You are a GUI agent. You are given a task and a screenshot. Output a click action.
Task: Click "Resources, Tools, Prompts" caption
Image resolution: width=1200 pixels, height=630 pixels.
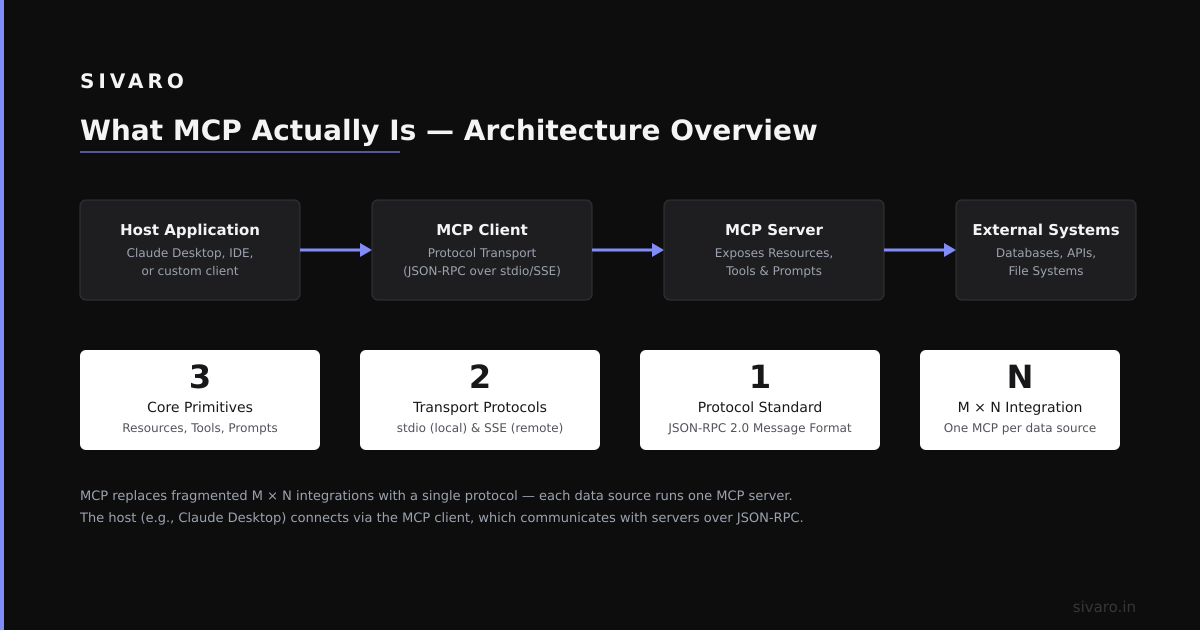click(x=200, y=428)
